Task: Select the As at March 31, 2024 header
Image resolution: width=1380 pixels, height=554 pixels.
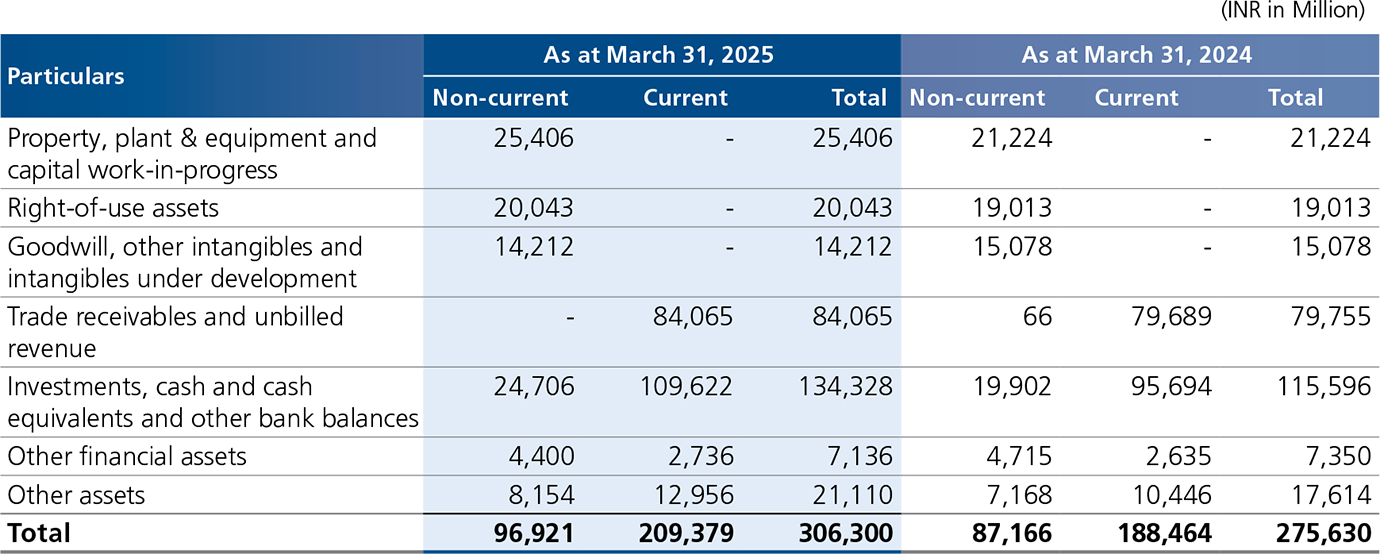Action: coord(1137,55)
